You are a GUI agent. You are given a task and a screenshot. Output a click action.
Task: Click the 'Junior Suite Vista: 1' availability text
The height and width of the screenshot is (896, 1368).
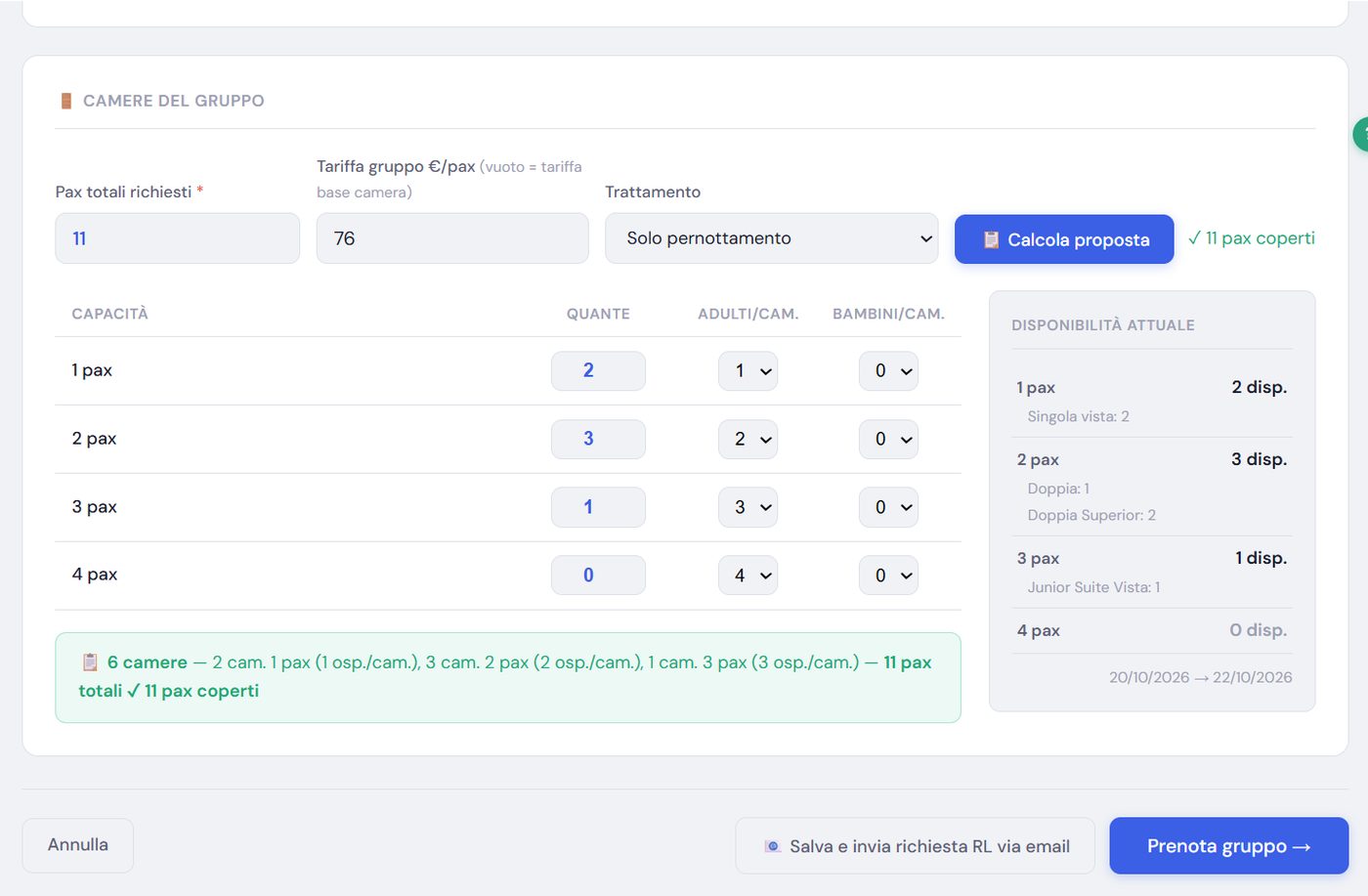click(x=1093, y=587)
